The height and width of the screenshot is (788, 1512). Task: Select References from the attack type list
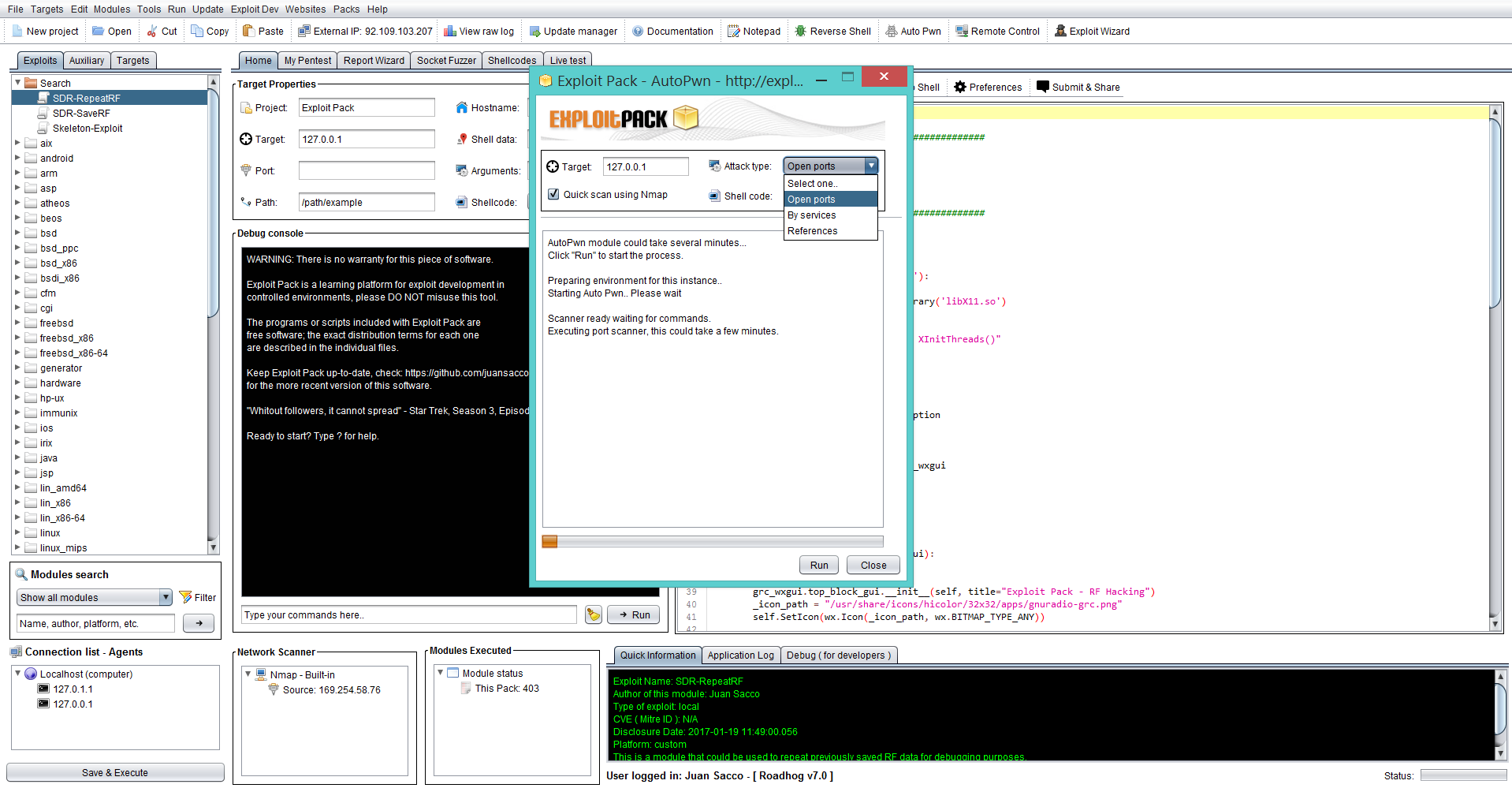tap(812, 231)
